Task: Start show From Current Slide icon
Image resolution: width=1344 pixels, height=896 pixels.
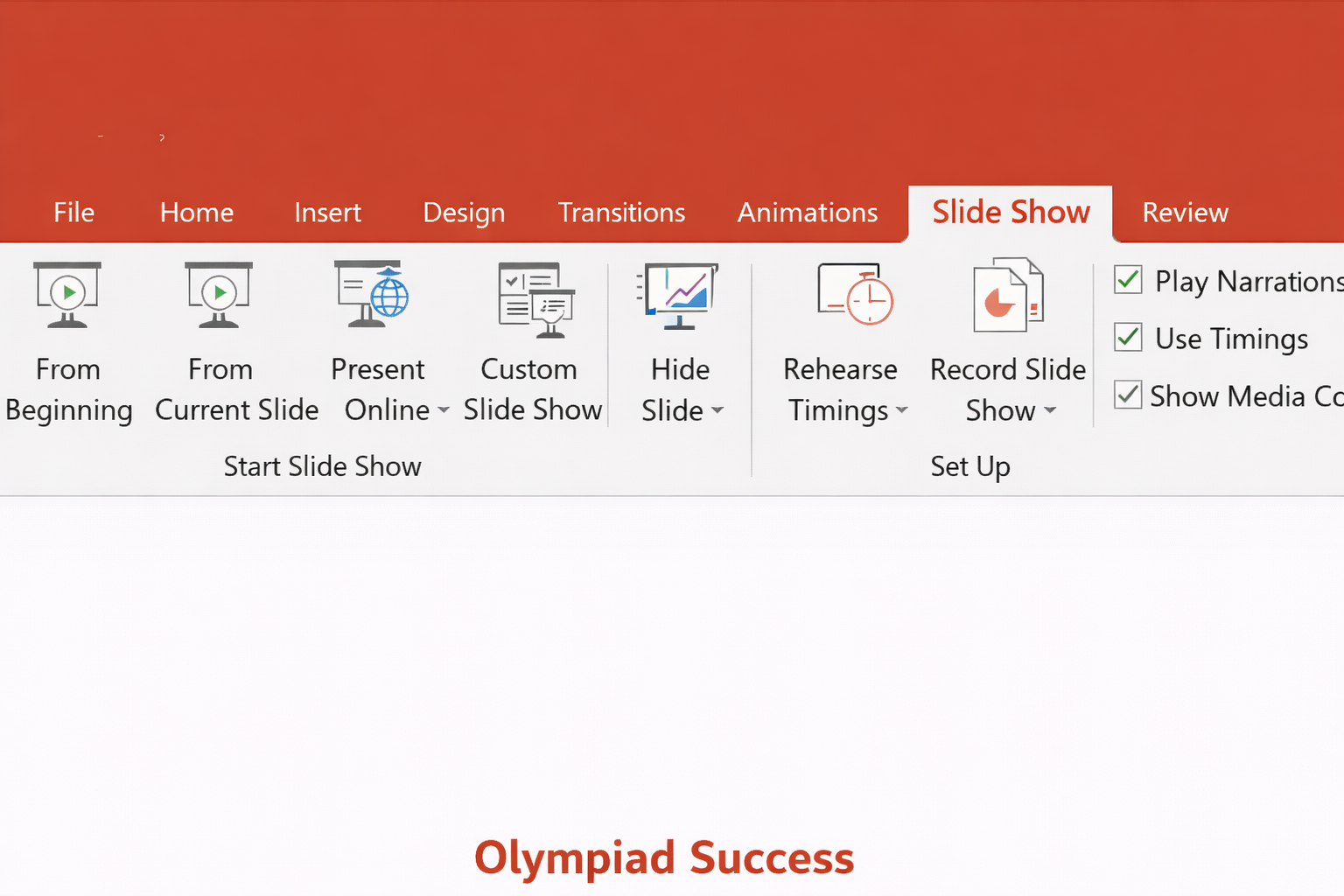Action: [x=219, y=295]
